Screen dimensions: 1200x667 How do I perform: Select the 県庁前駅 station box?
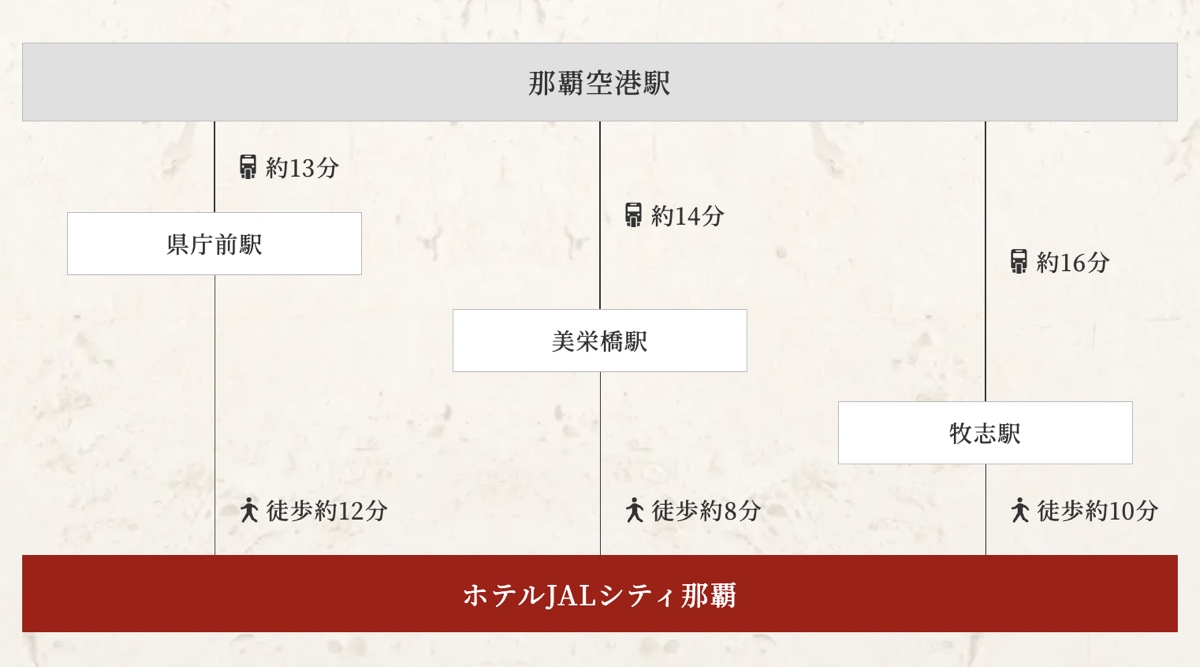tap(214, 243)
